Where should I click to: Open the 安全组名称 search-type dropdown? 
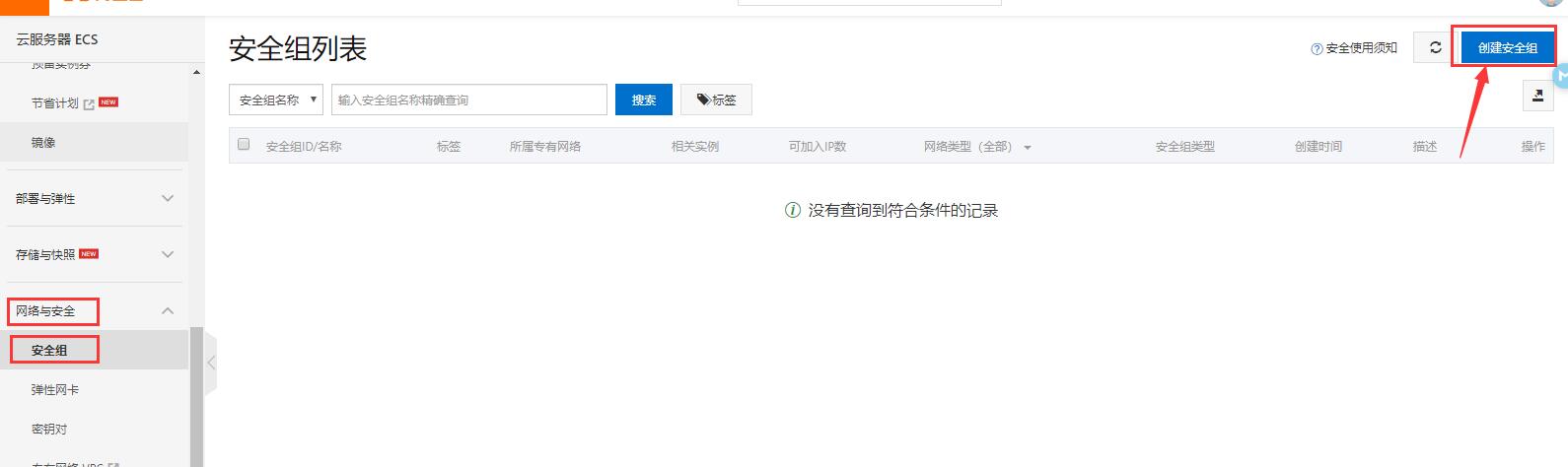(276, 100)
